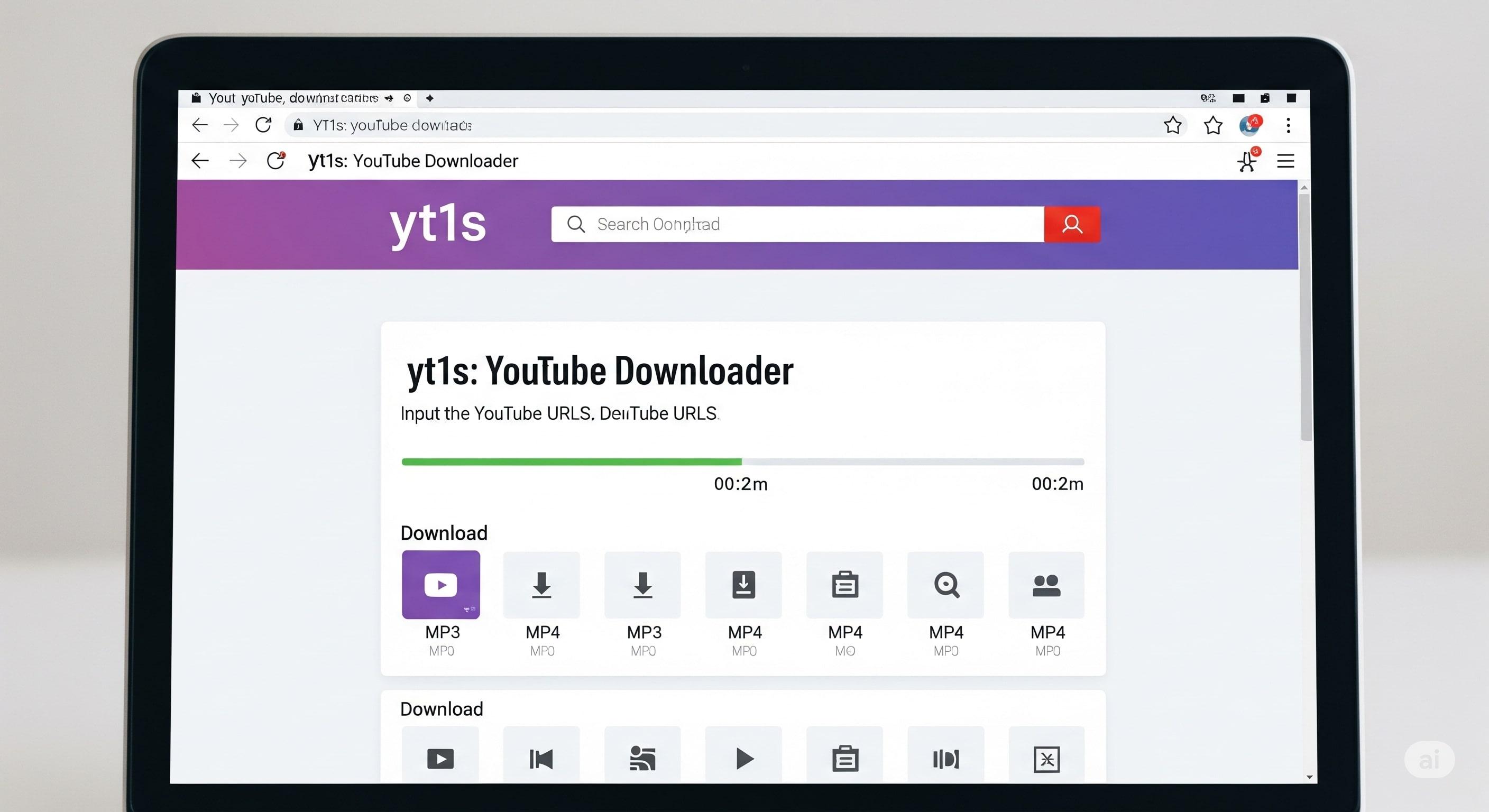Viewport: 1489px width, 812px height.
Task: Click the first bookmark star icon
Action: (1172, 125)
